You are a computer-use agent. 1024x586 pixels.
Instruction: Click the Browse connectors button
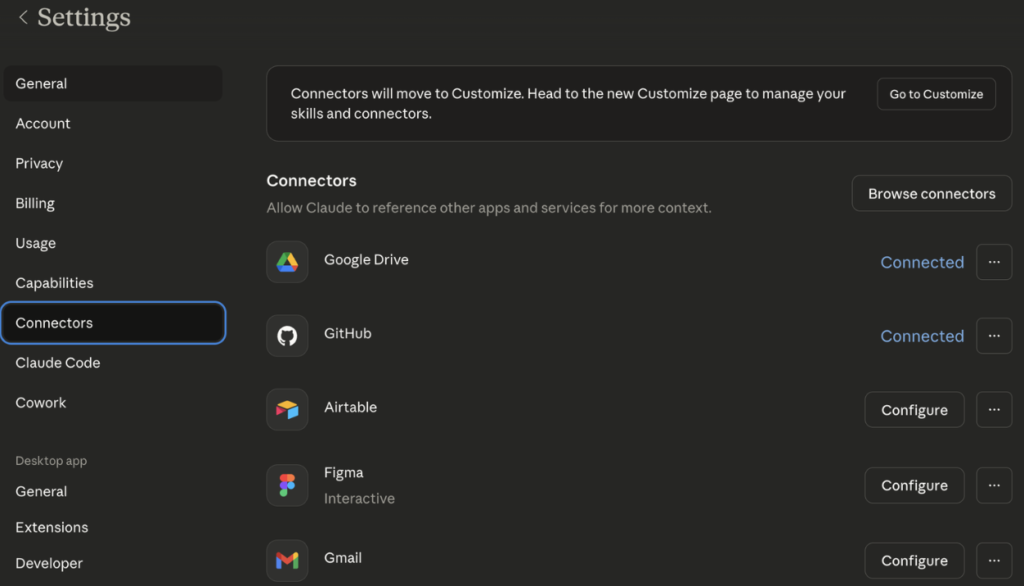(931, 194)
